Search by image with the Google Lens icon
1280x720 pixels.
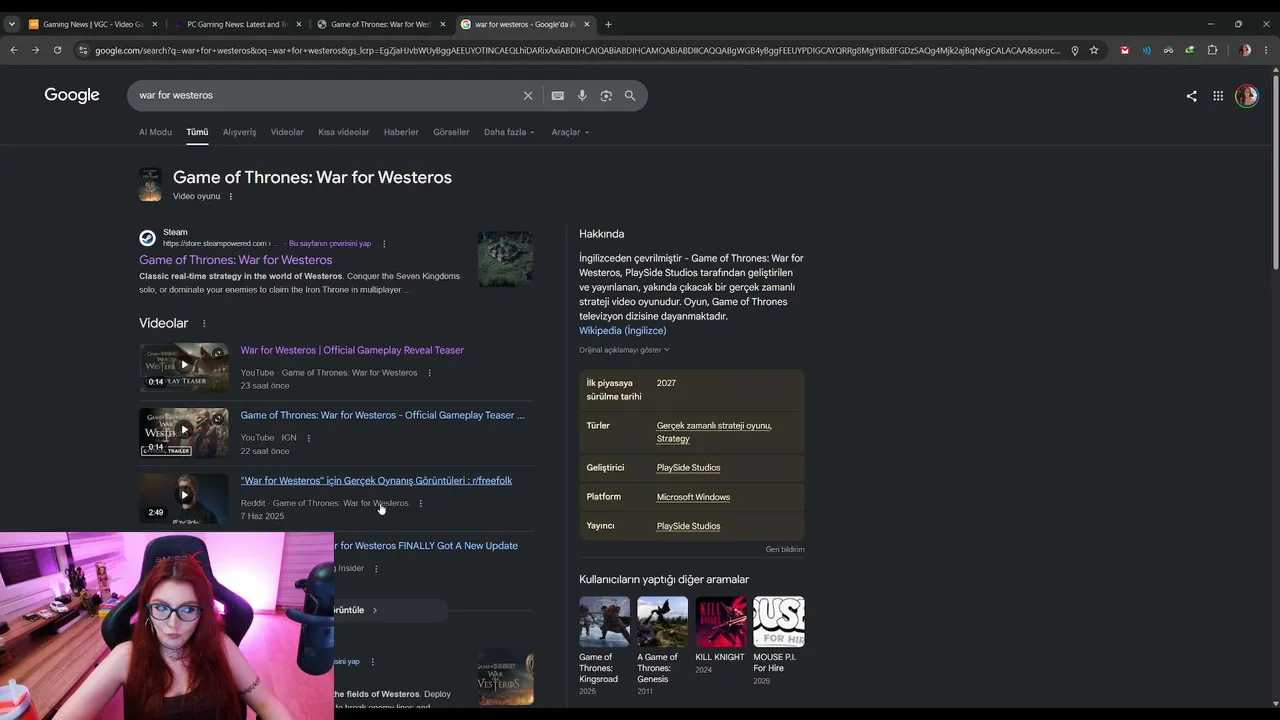pos(606,95)
